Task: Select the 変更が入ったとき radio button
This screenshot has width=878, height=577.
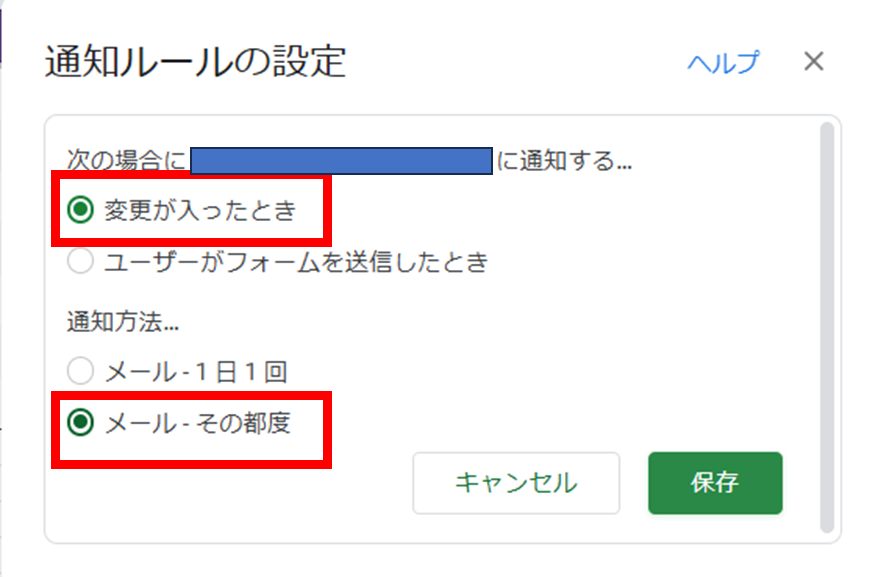Action: (x=78, y=210)
